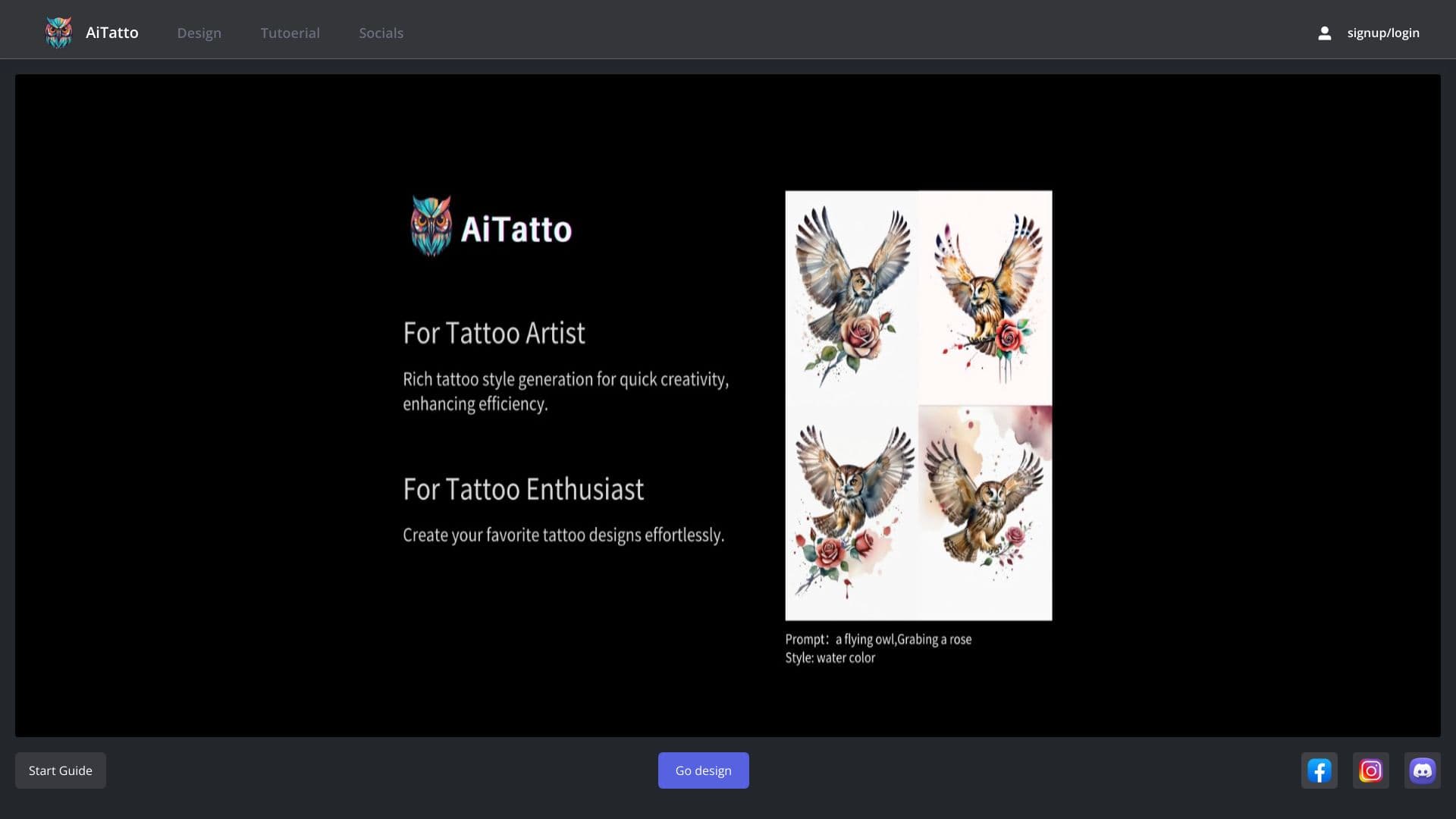Click the AiTatto owl logo in the navbar

tap(59, 31)
